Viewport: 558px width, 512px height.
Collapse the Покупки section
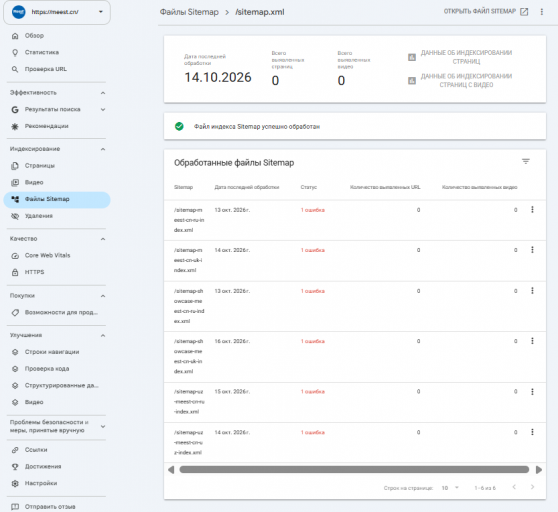pos(103,296)
